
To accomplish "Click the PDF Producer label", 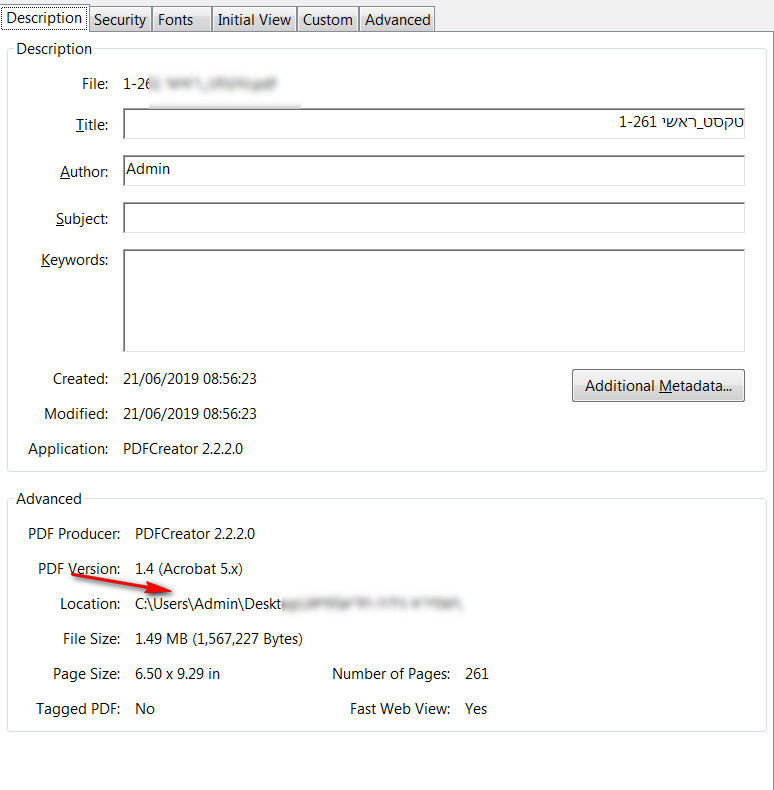I will pos(74,534).
